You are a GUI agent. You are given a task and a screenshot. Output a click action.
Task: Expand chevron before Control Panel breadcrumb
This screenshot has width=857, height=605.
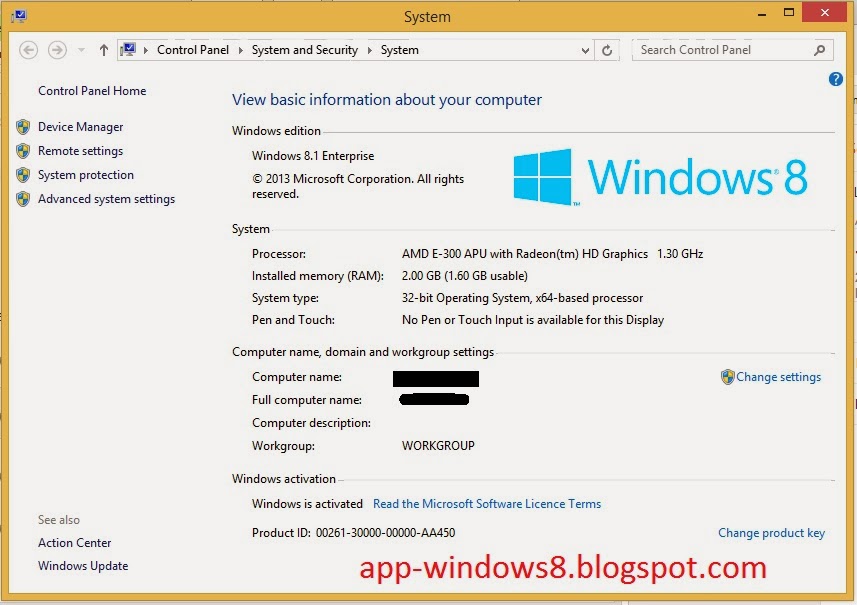(146, 50)
